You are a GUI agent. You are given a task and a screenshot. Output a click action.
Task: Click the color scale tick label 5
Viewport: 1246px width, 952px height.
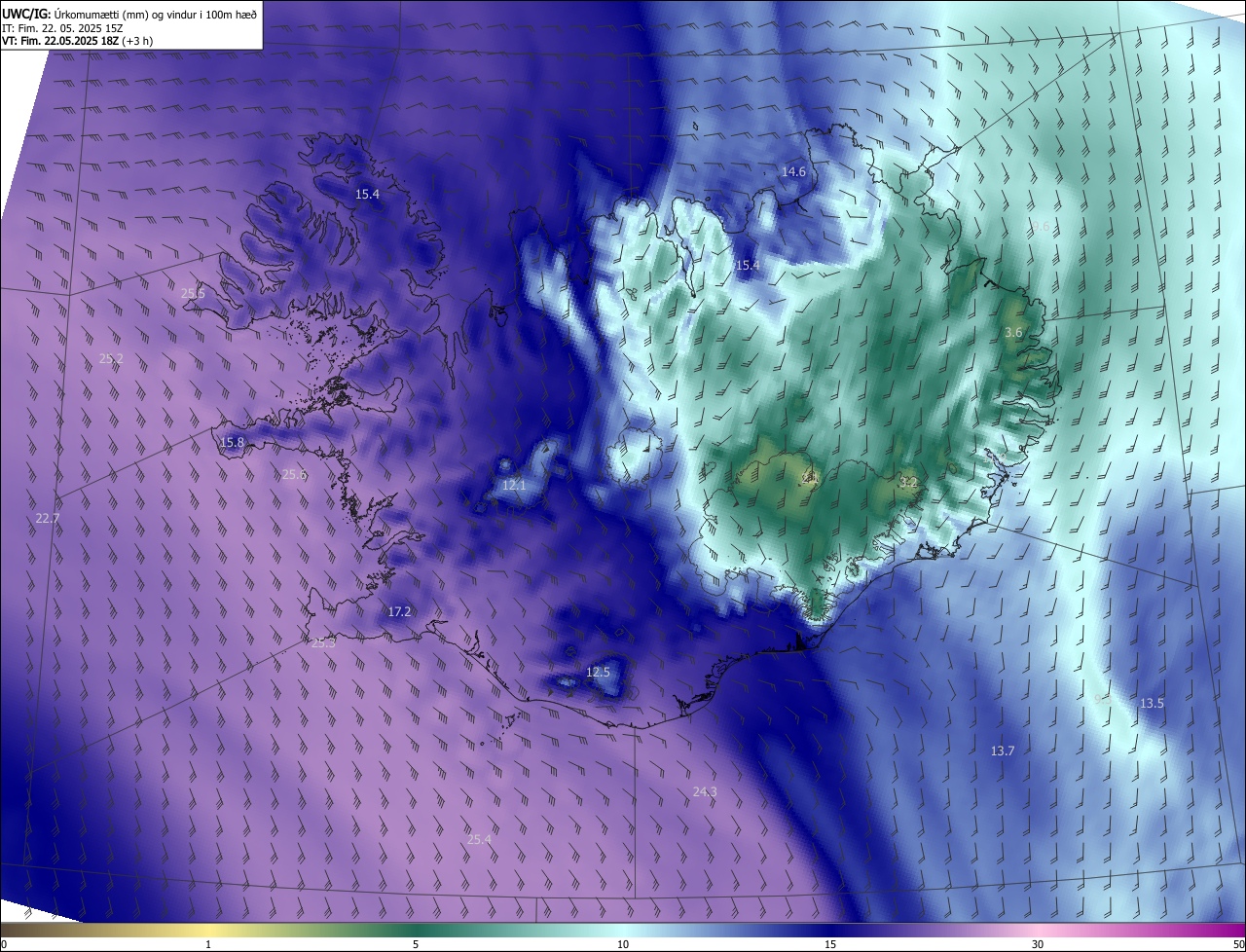coord(416,944)
